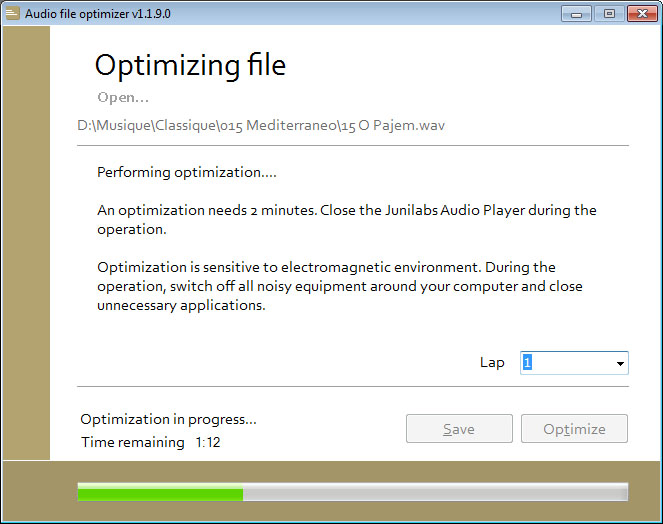
Task: Click the Optimizing file heading
Action: click(x=190, y=66)
